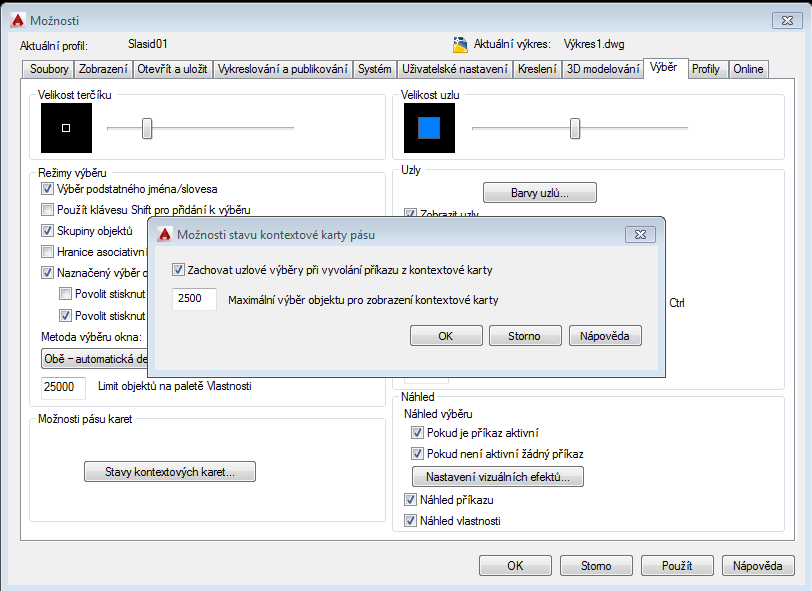Click the AutoCAD logo in Možnosti title bar
Viewport: 812px width, 591px height.
16,20
